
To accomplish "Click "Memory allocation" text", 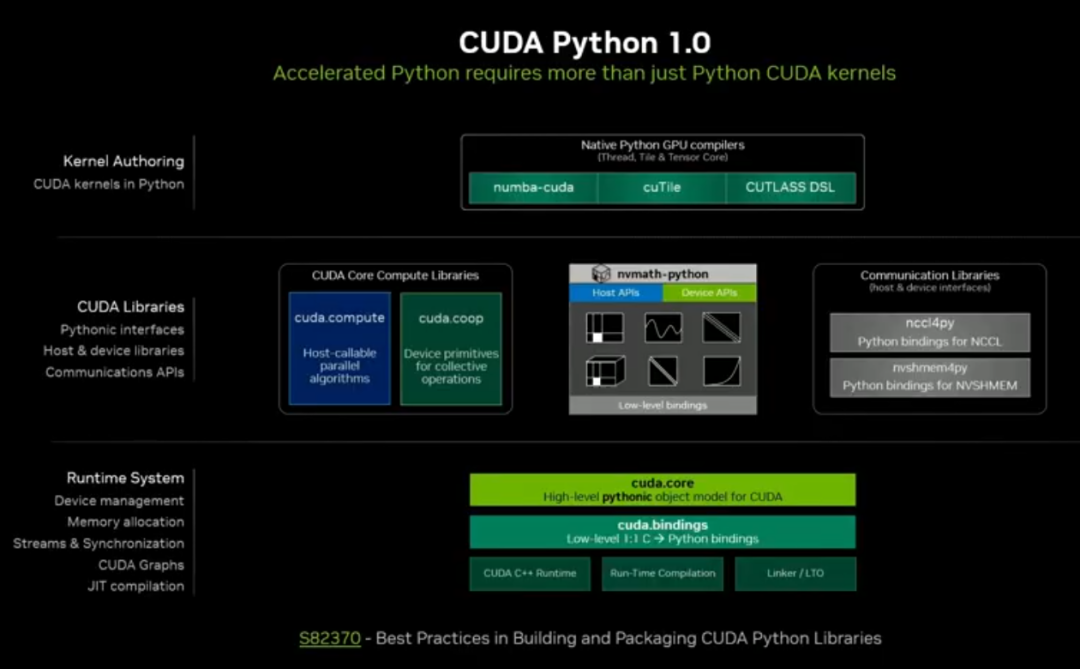I will coord(126,522).
